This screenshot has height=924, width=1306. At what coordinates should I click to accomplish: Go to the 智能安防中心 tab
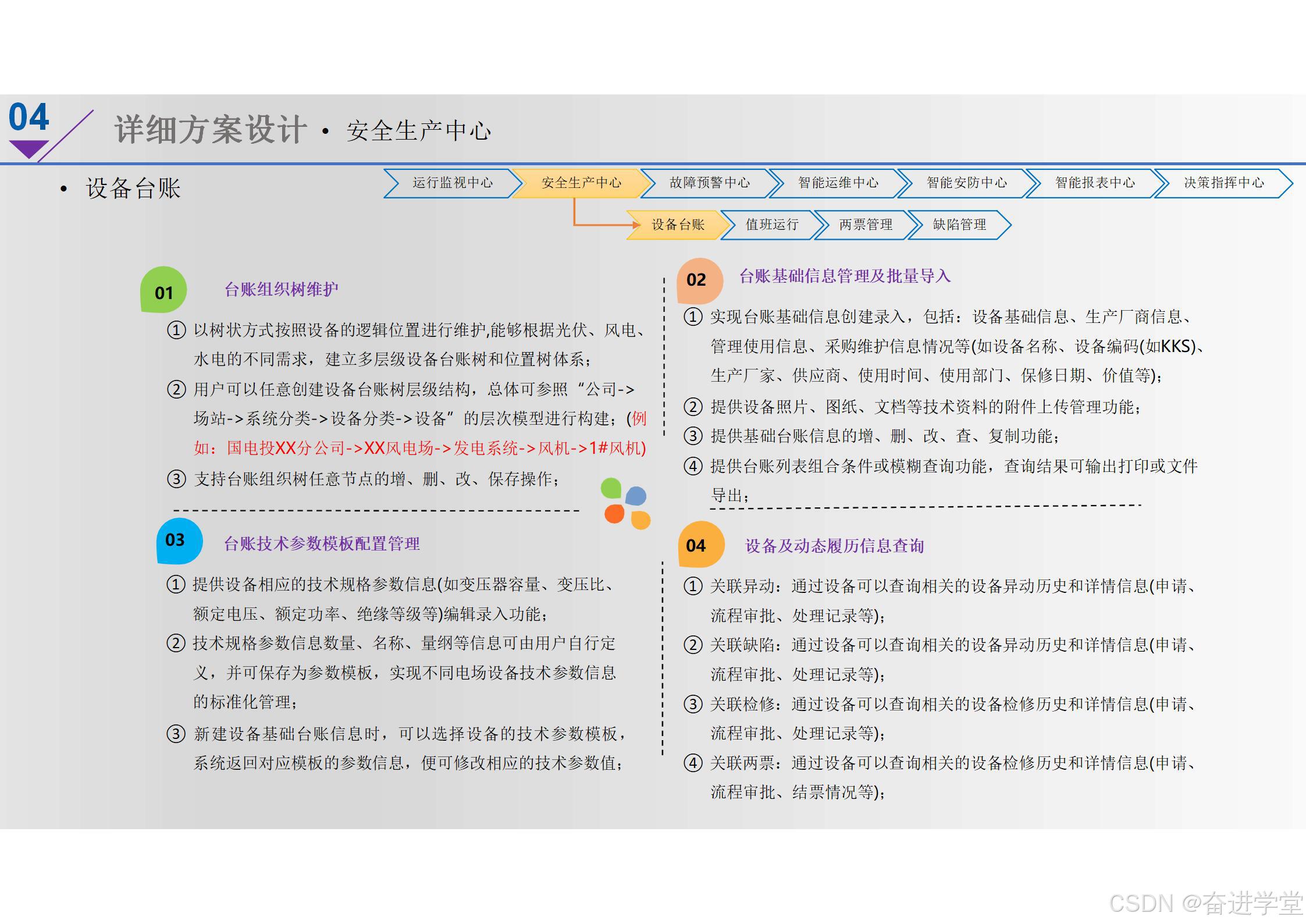pyautogui.click(x=966, y=183)
